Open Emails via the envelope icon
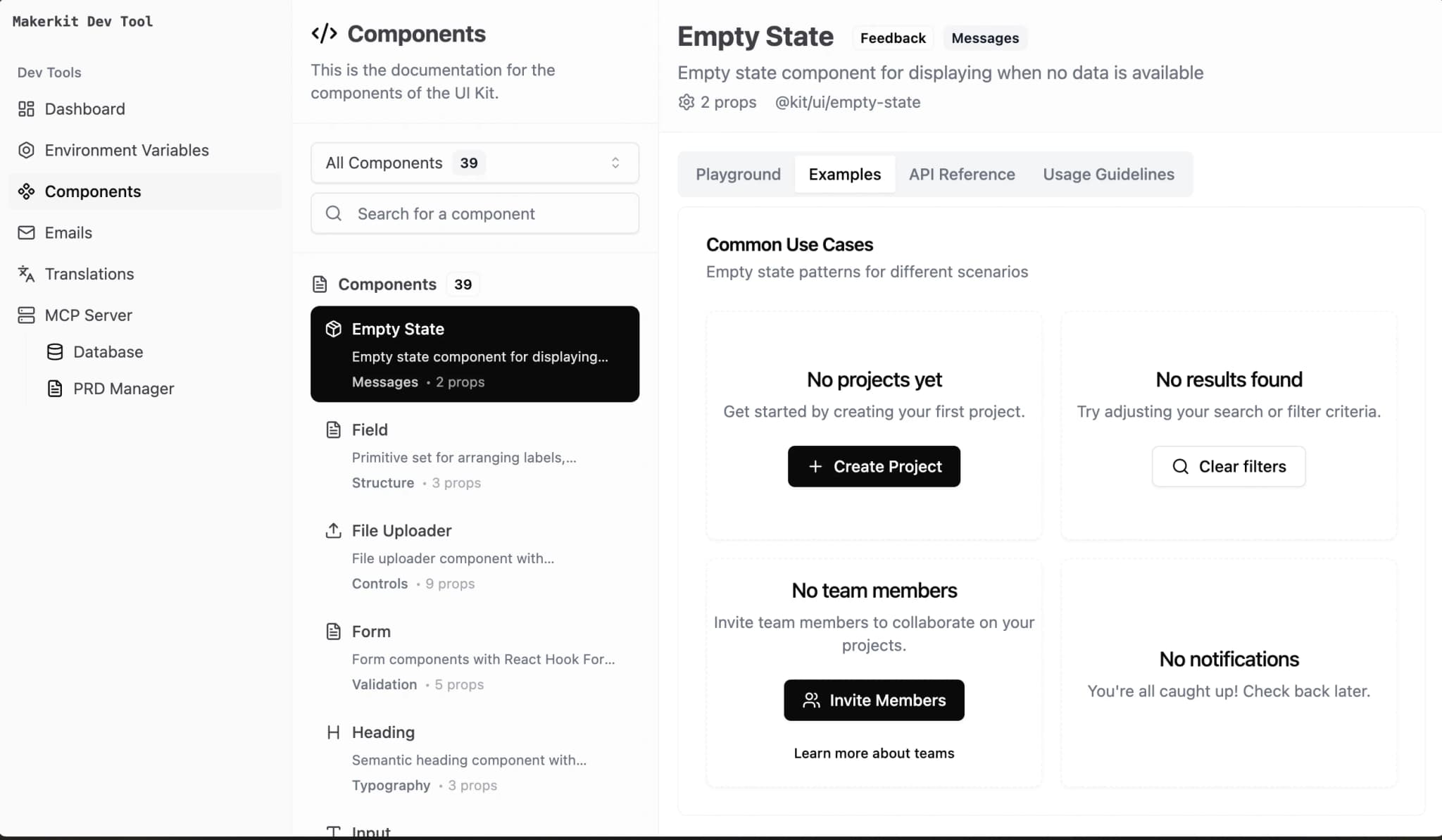1442x840 pixels. point(26,232)
